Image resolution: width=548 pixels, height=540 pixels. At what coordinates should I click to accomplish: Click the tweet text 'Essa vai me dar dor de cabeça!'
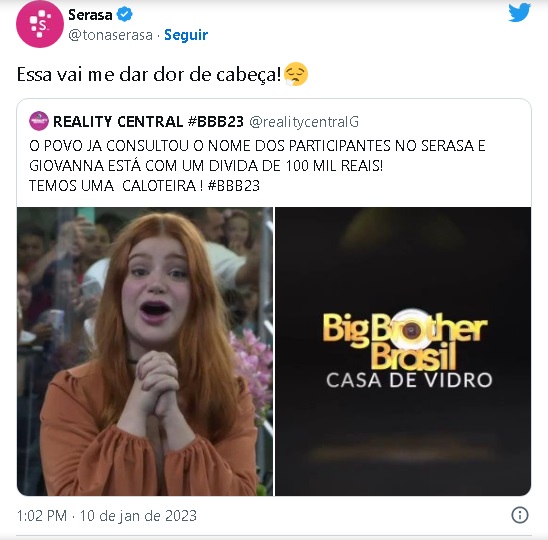(149, 74)
